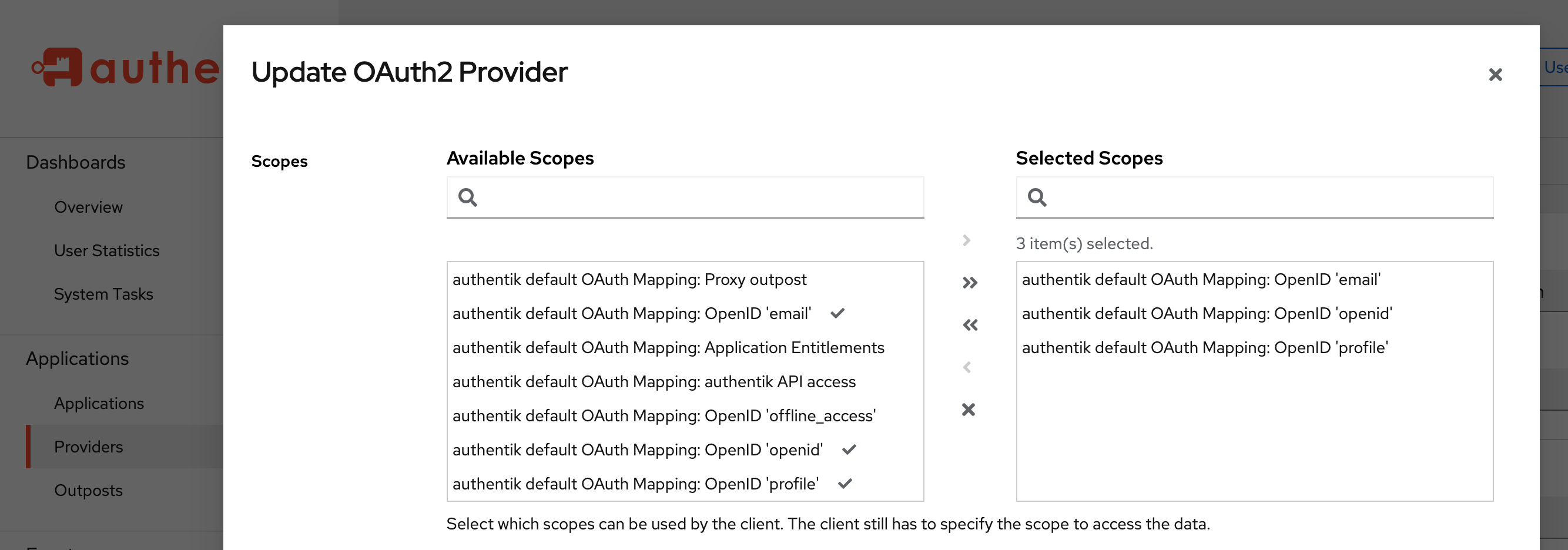Click the Selected Scopes search magnifier icon
1568x550 pixels.
coord(1037,197)
